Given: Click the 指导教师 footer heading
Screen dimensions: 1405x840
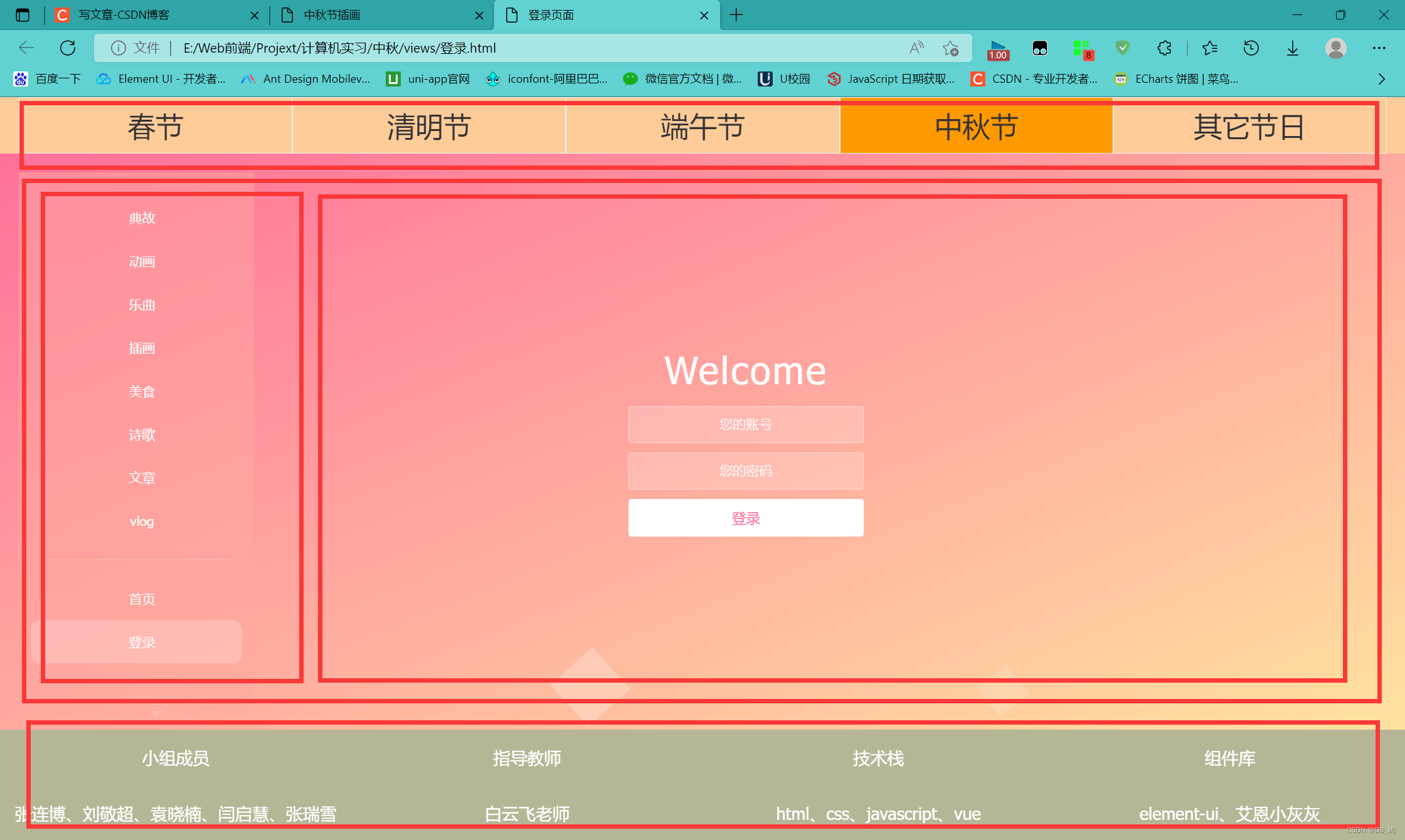Looking at the screenshot, I should [x=527, y=759].
